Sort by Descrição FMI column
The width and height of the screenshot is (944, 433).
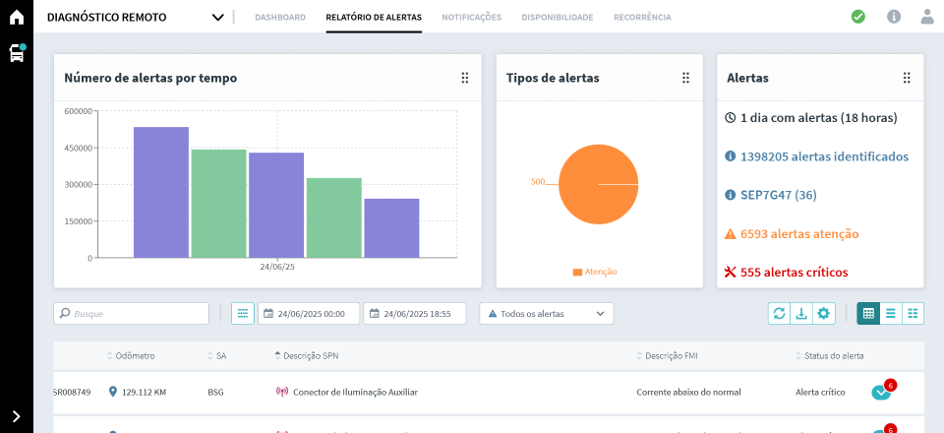coord(667,356)
